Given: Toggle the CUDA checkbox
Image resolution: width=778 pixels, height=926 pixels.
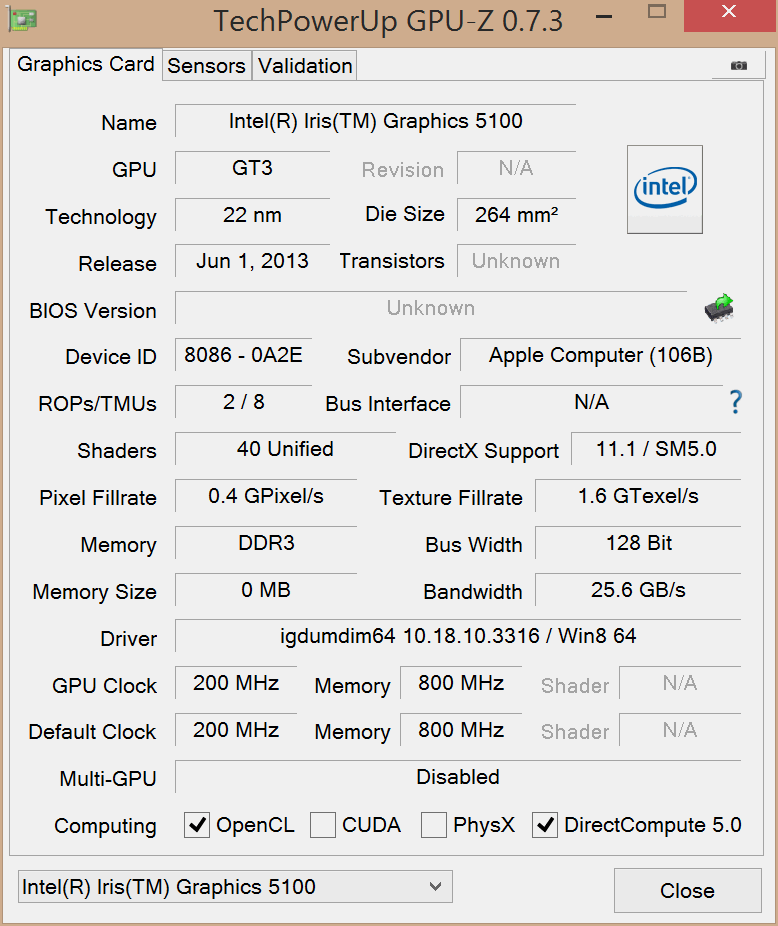Looking at the screenshot, I should tap(323, 825).
